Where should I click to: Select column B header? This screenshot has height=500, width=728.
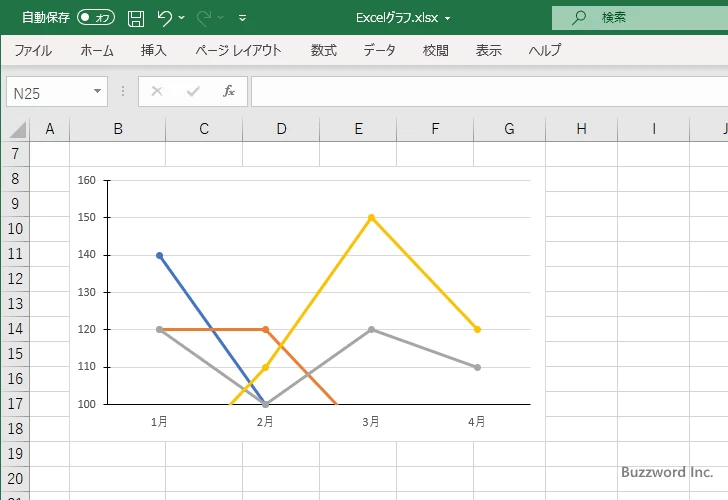[118, 129]
